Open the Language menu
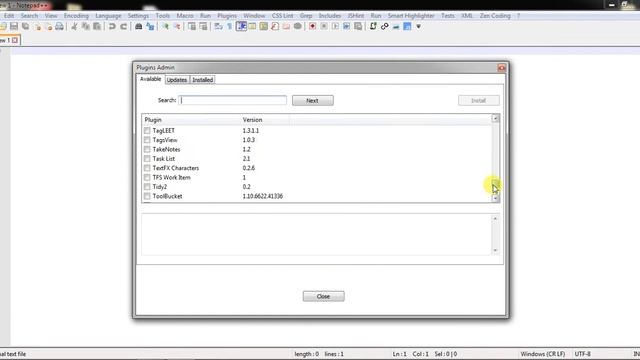Image resolution: width=640 pixels, height=360 pixels. (108, 16)
